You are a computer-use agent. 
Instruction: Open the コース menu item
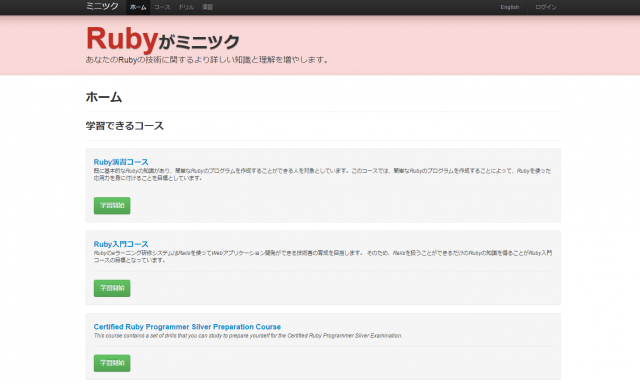[162, 7]
